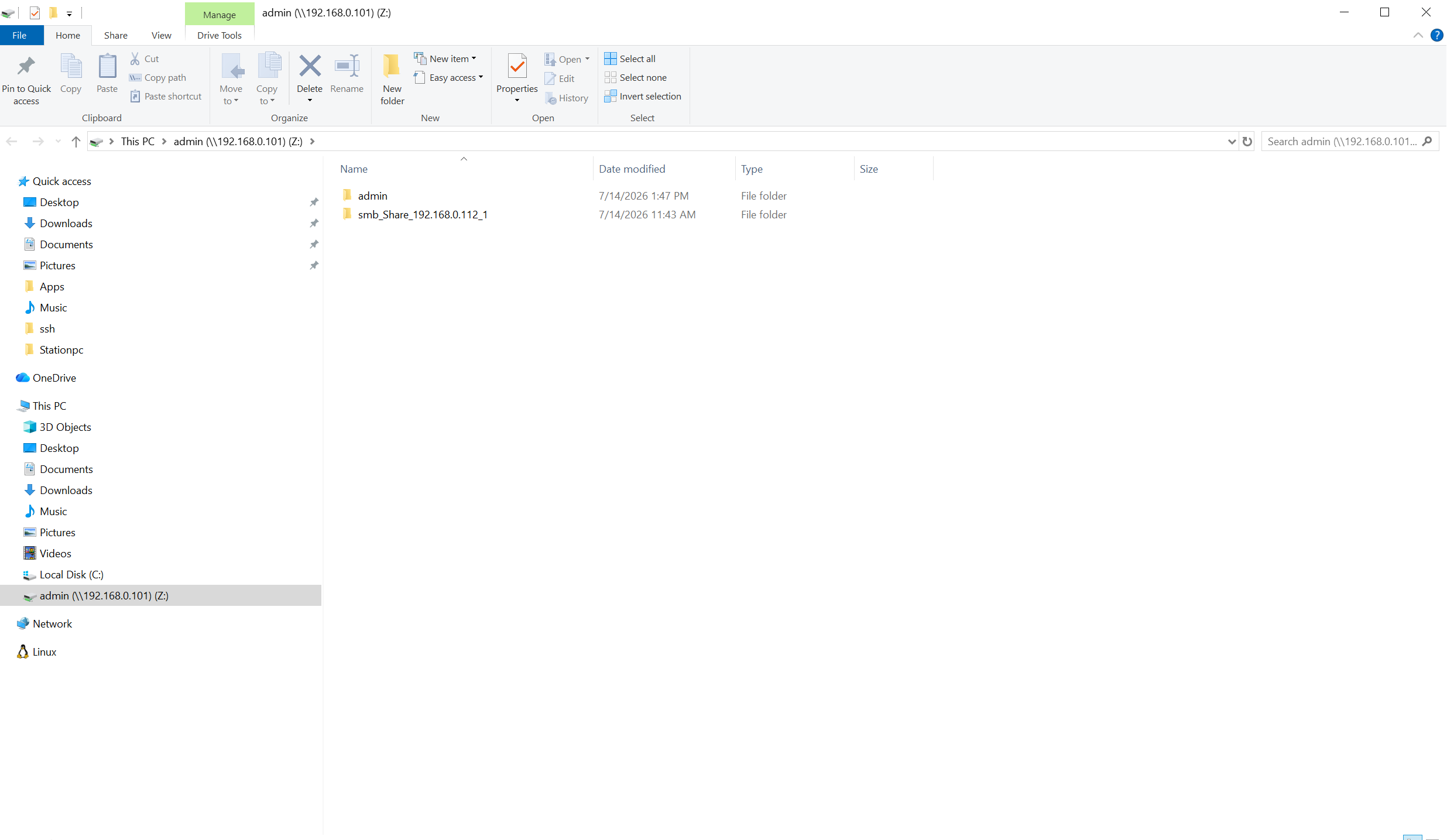Screen dimensions: 1447x840
Task: Open Help with the question mark icon
Action: (x=1436, y=35)
